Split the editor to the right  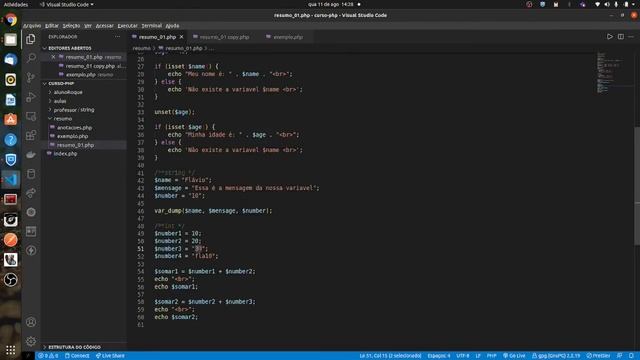620,37
